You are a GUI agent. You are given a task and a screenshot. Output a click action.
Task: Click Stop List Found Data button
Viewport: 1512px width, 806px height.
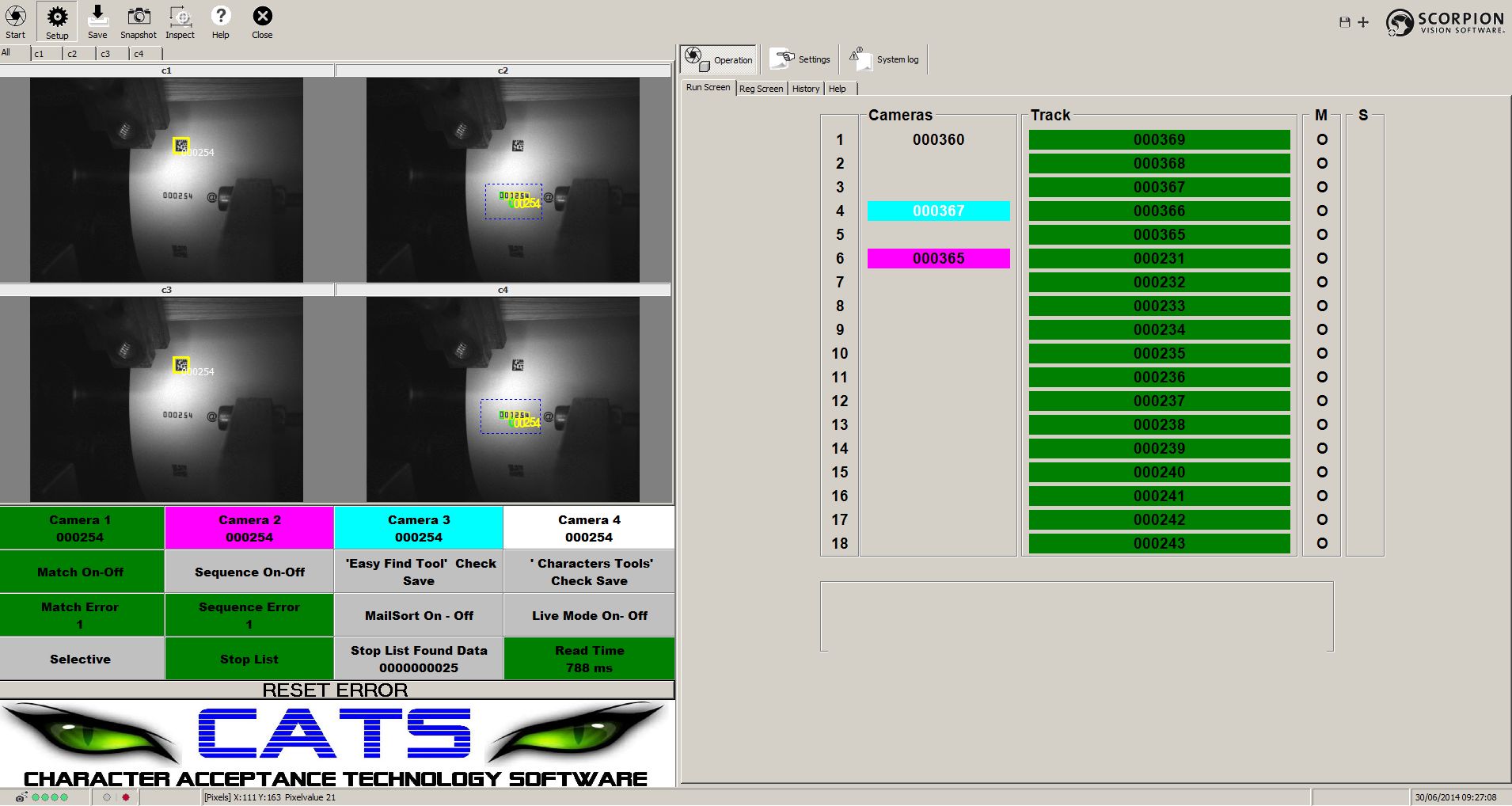[419, 659]
